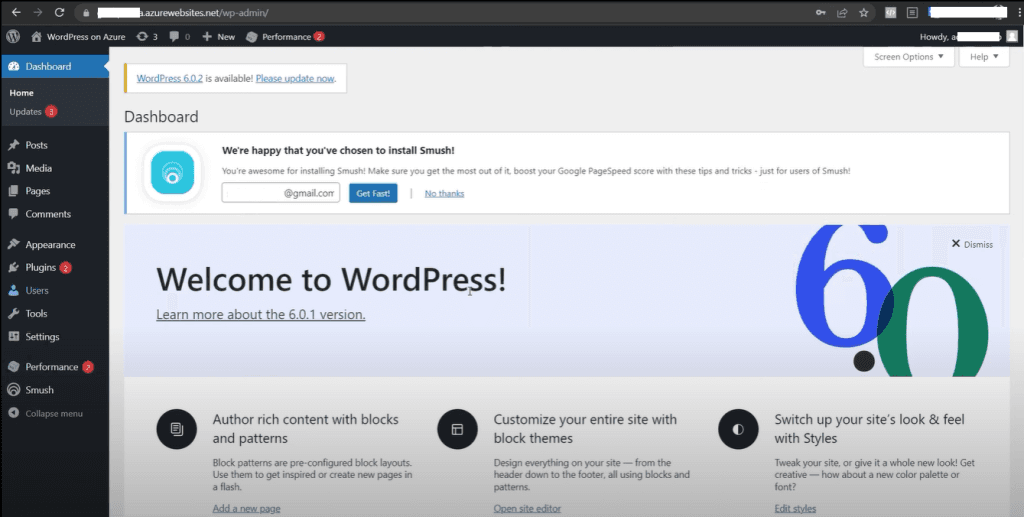Open the Media menu icon
Screen dimensions: 1024x517
pos(14,168)
